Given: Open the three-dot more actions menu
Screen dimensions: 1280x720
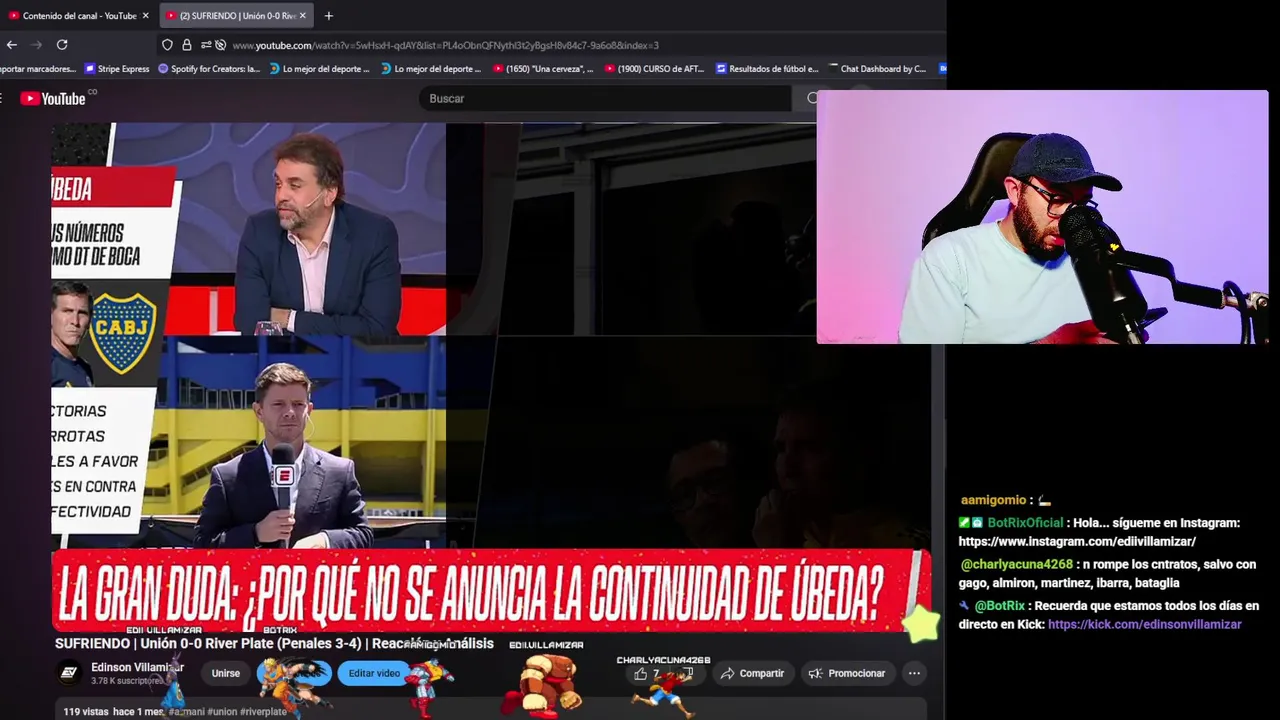Looking at the screenshot, I should coord(914,673).
